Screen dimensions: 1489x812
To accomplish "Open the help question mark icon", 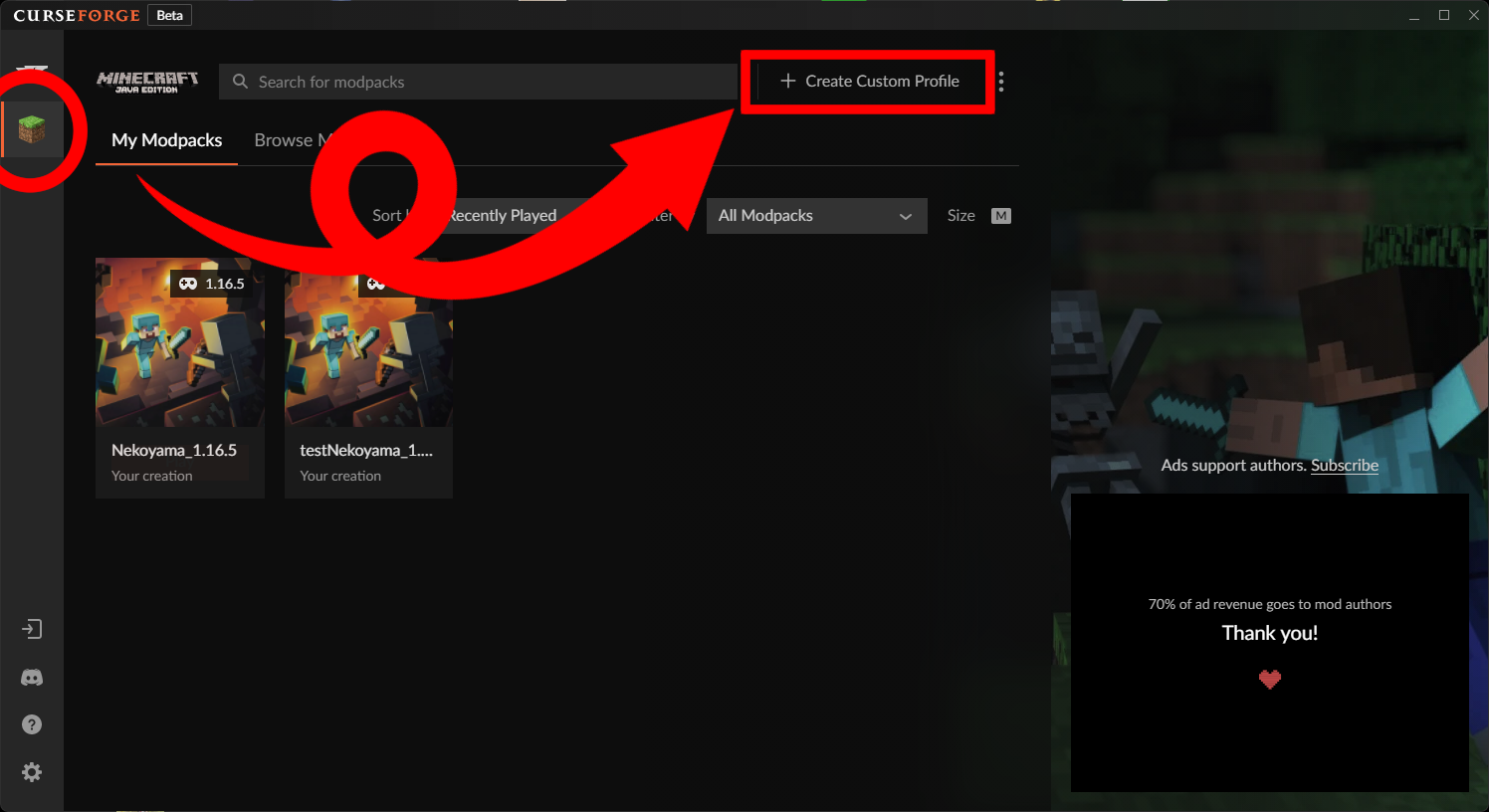I will click(x=32, y=724).
